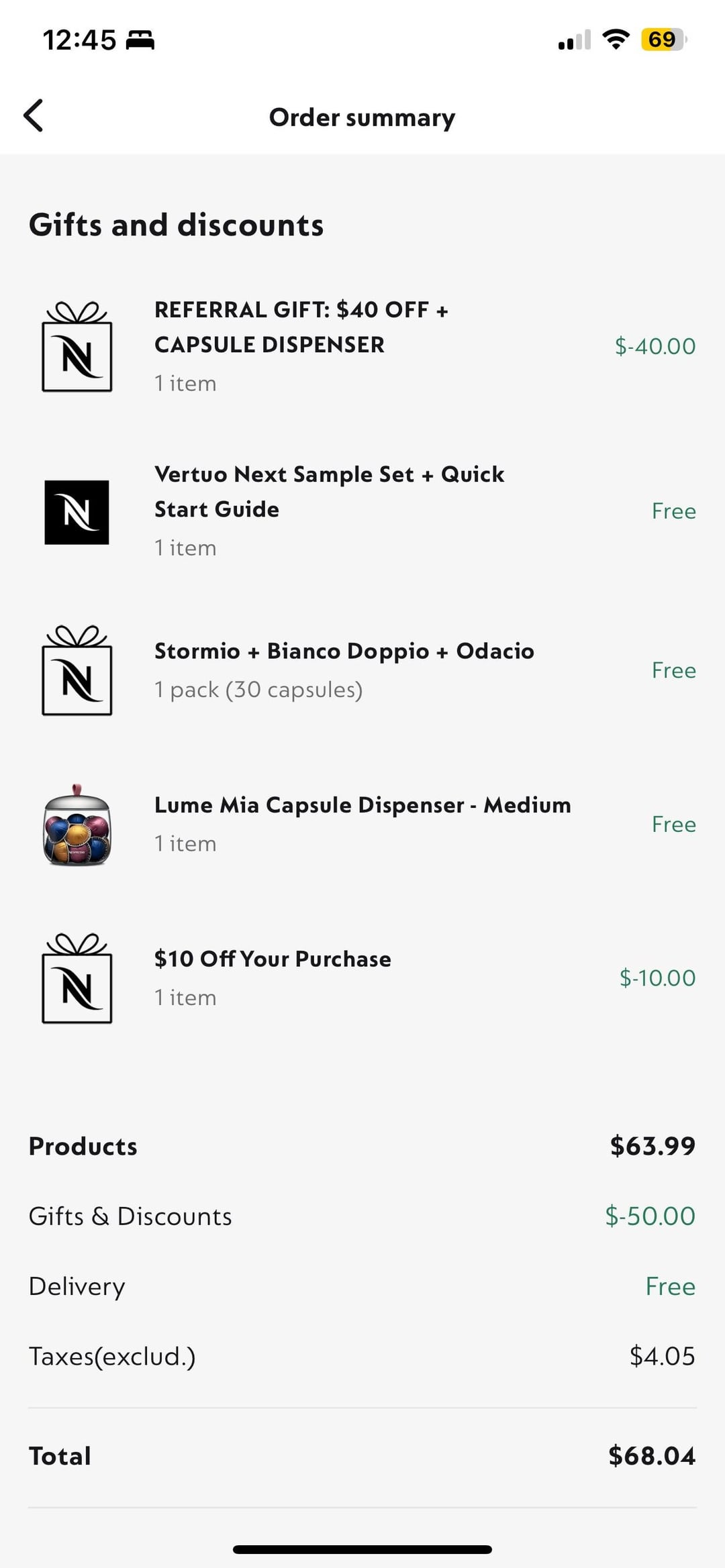
Task: Open Stormio + Bianco Doppio + Odacio item
Action: (x=344, y=651)
